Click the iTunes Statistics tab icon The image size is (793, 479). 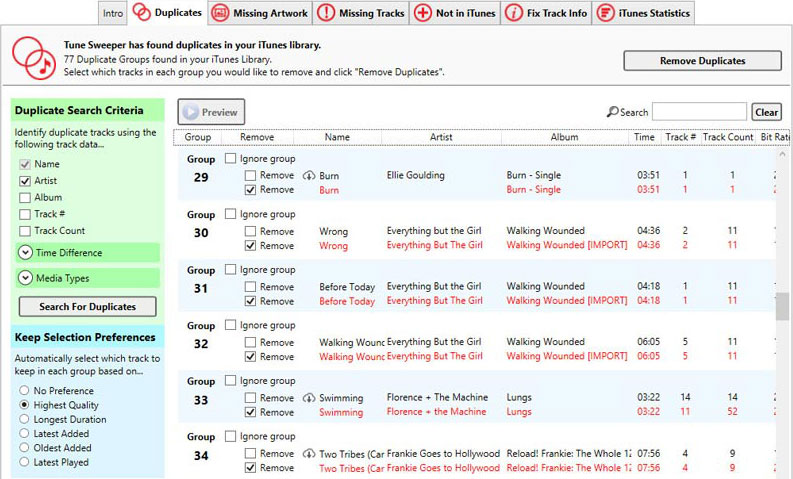[x=605, y=13]
